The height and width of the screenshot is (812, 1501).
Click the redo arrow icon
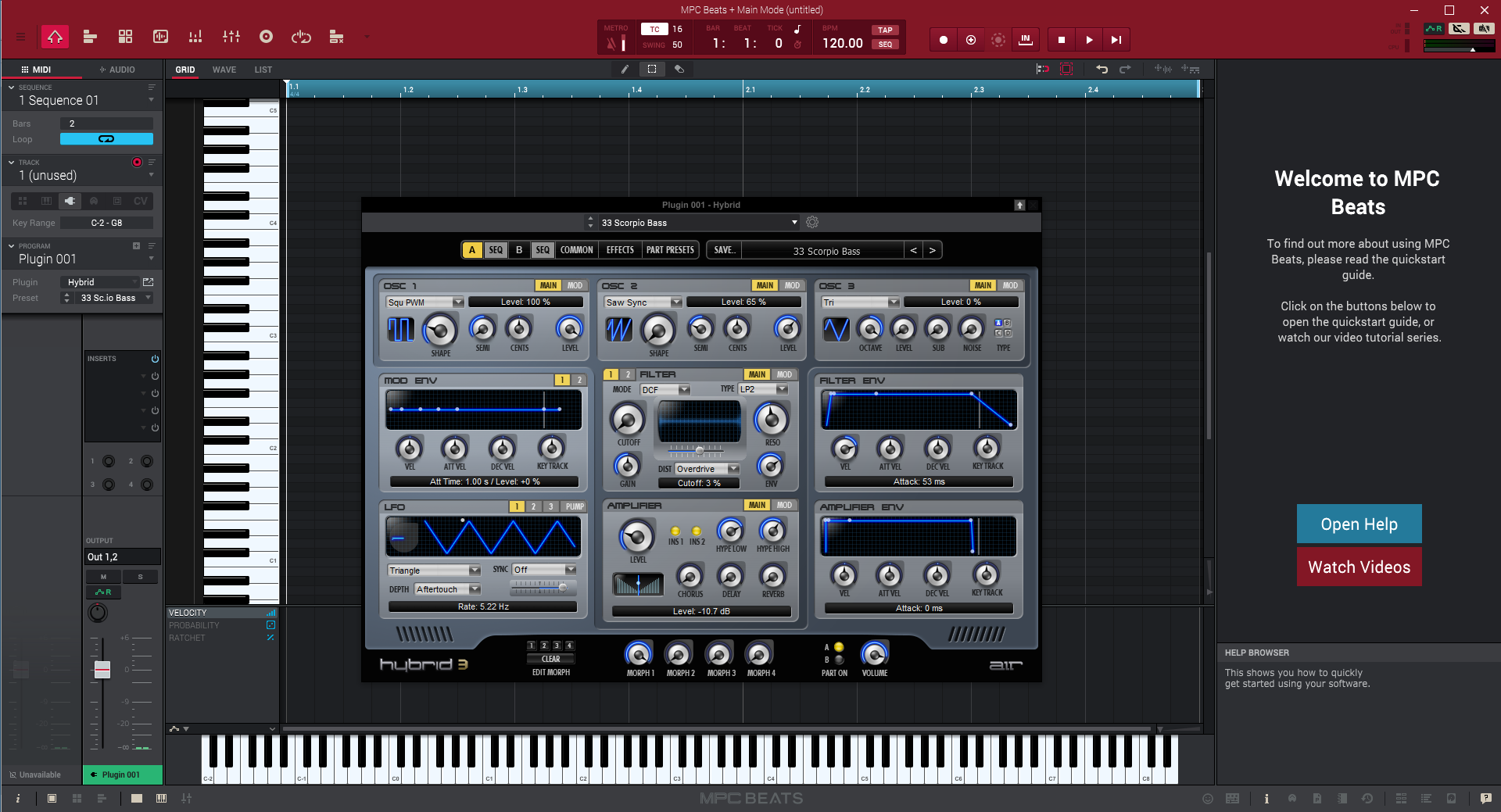click(x=1125, y=70)
